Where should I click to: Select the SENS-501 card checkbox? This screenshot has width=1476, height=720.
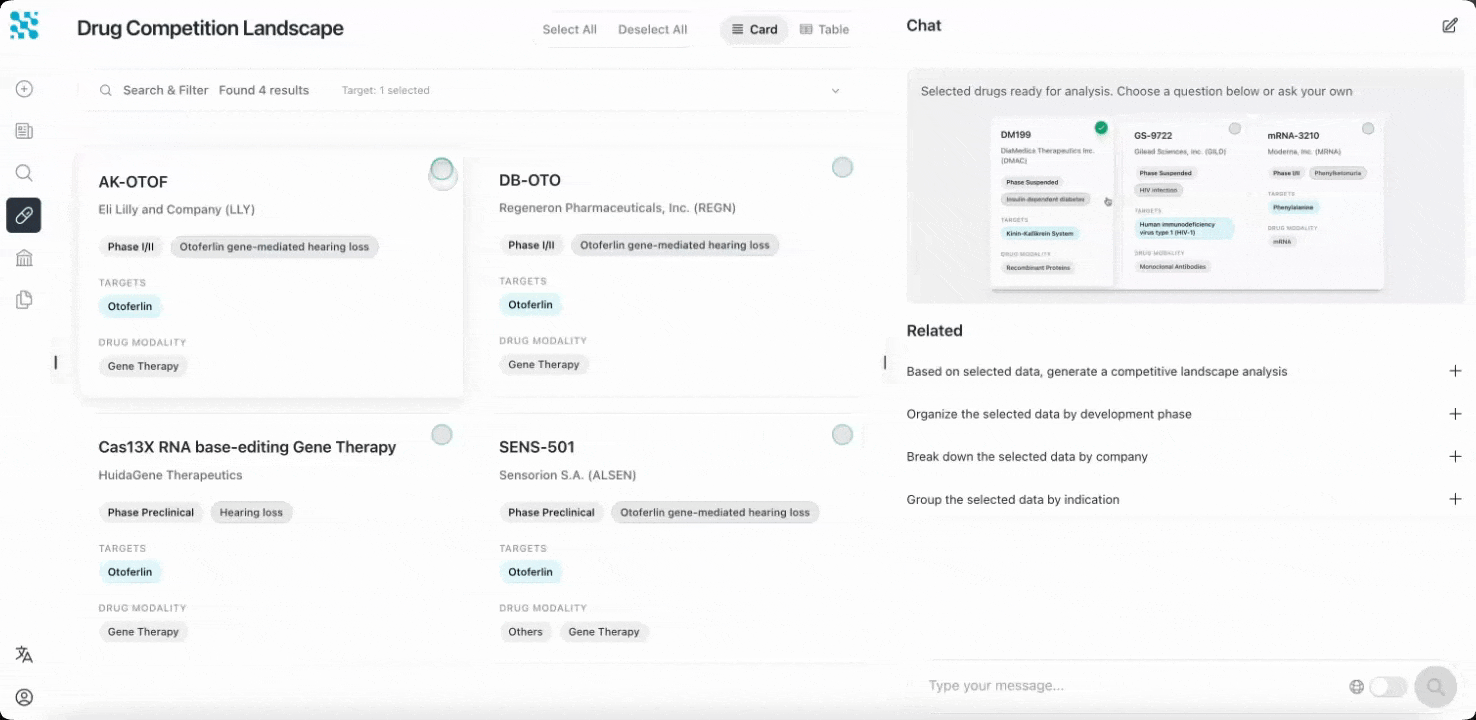[843, 435]
